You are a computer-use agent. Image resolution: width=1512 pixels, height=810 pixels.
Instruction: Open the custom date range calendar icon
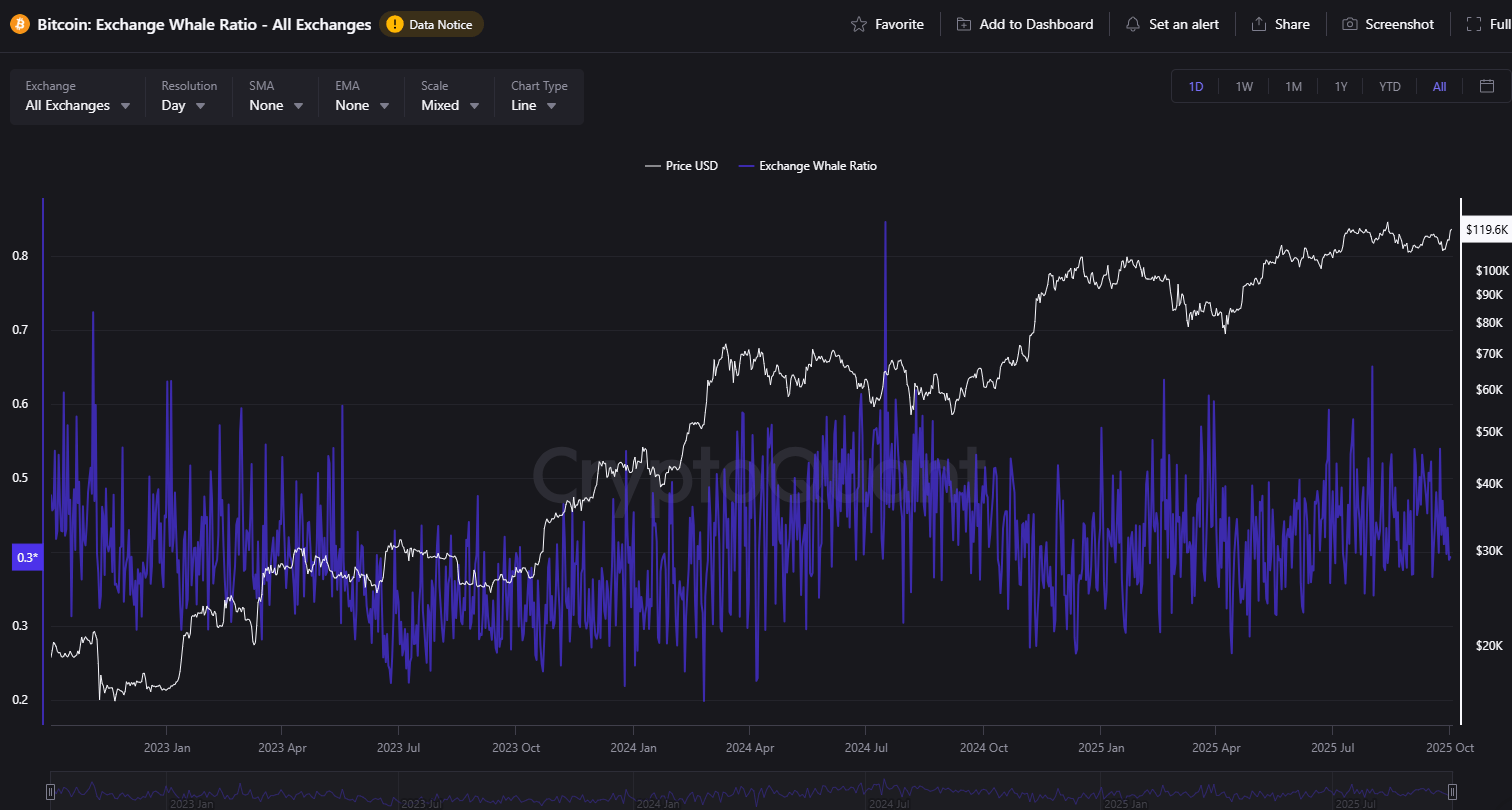(1487, 86)
